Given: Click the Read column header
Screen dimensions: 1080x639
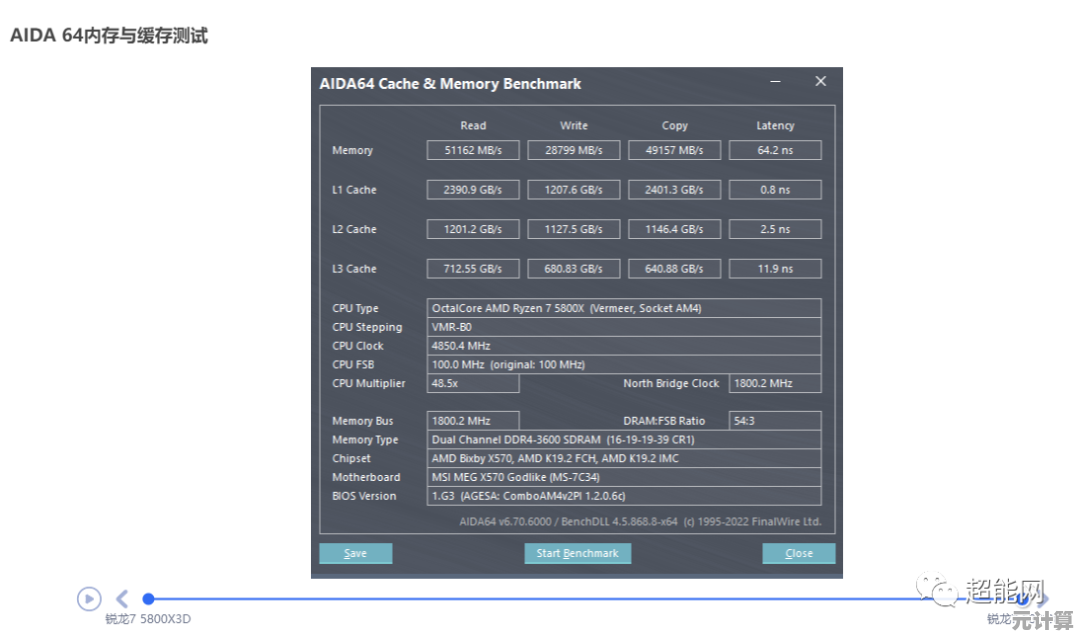Looking at the screenshot, I should click(x=473, y=125).
